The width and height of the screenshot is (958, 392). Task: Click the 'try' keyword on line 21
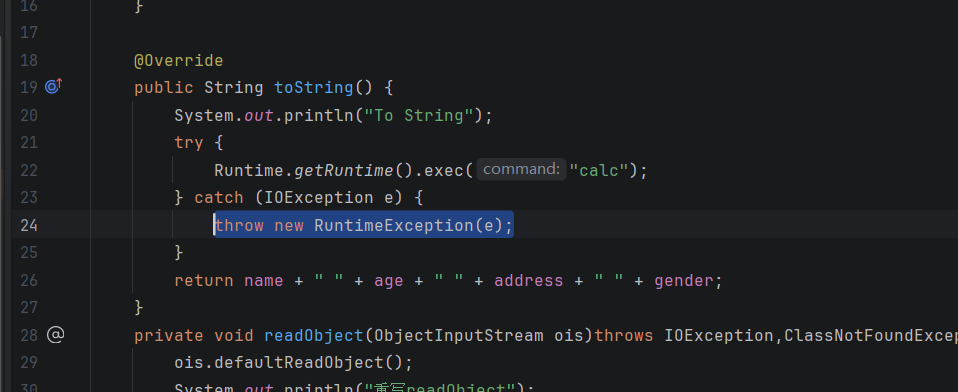(x=189, y=143)
